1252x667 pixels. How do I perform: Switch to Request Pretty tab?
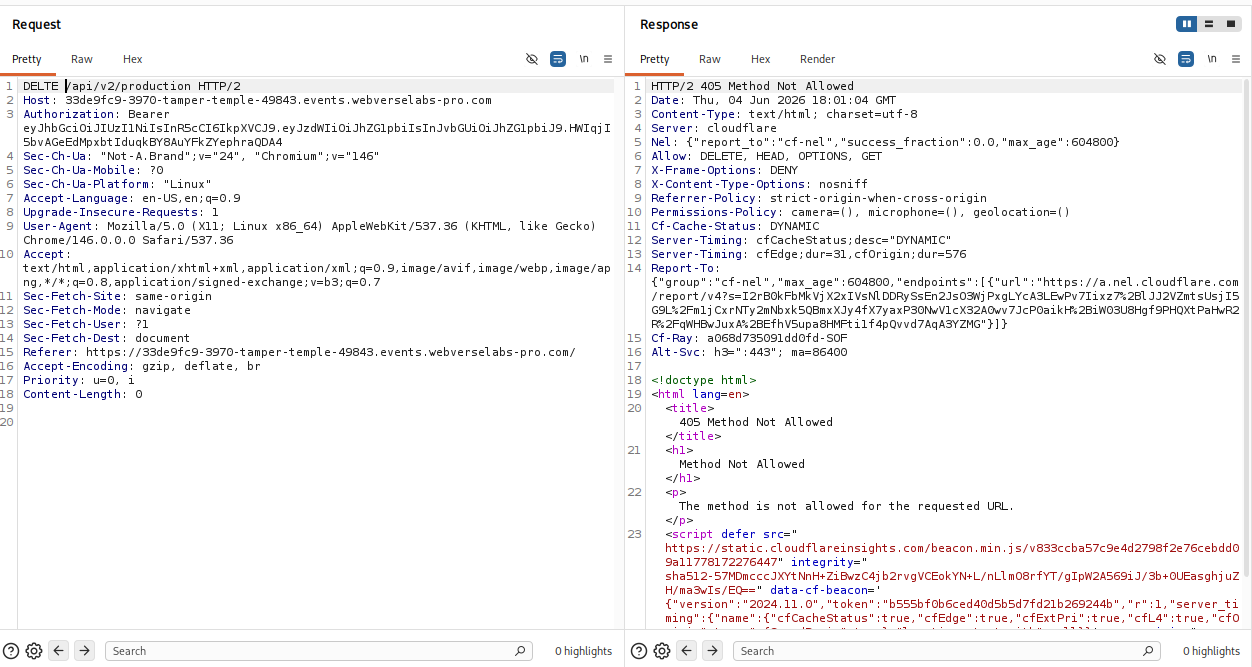click(x=27, y=59)
